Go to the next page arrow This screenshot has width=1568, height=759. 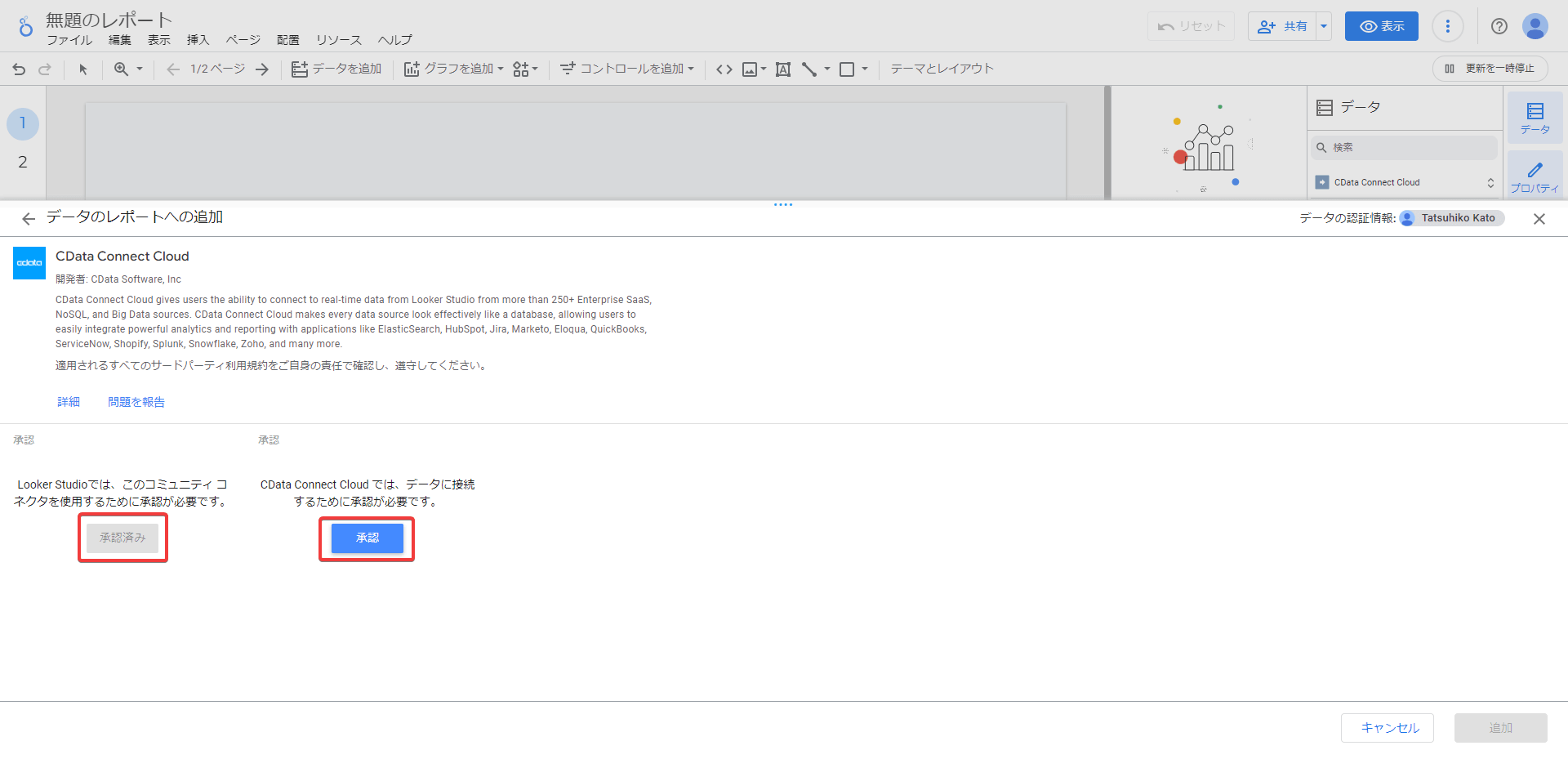[x=262, y=69]
